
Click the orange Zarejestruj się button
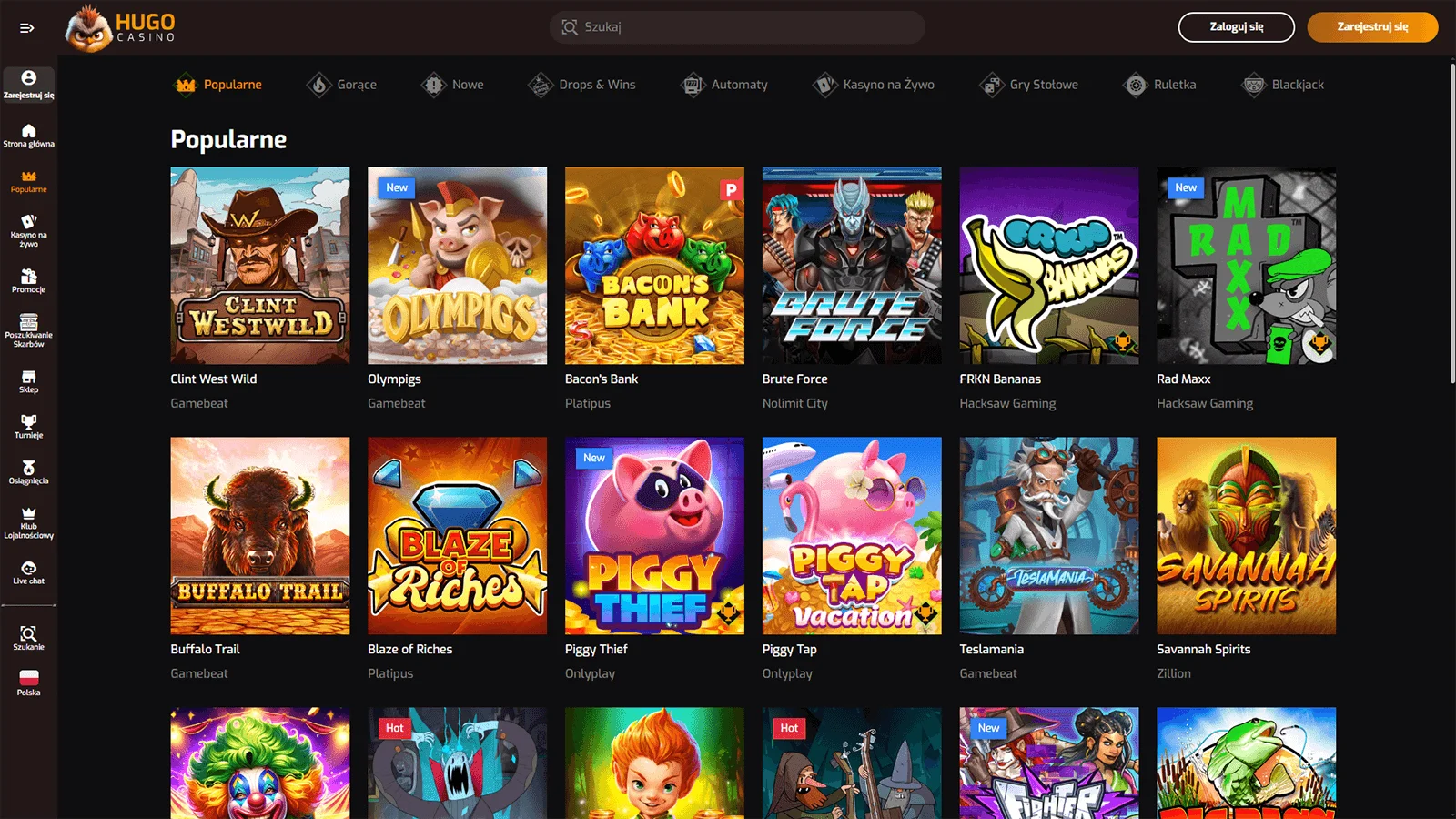coord(1372,27)
